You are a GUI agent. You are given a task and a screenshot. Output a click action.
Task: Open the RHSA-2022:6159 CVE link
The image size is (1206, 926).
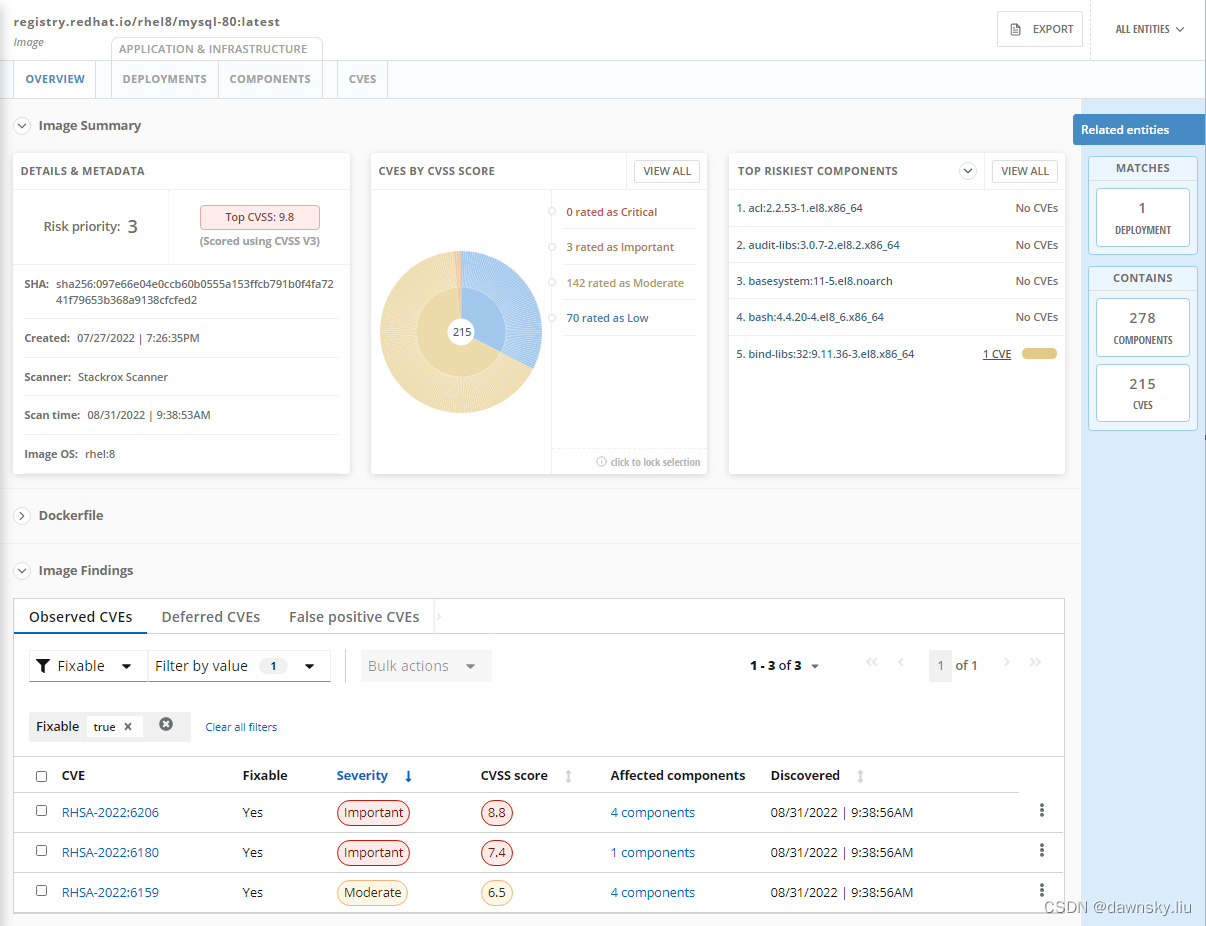[110, 893]
